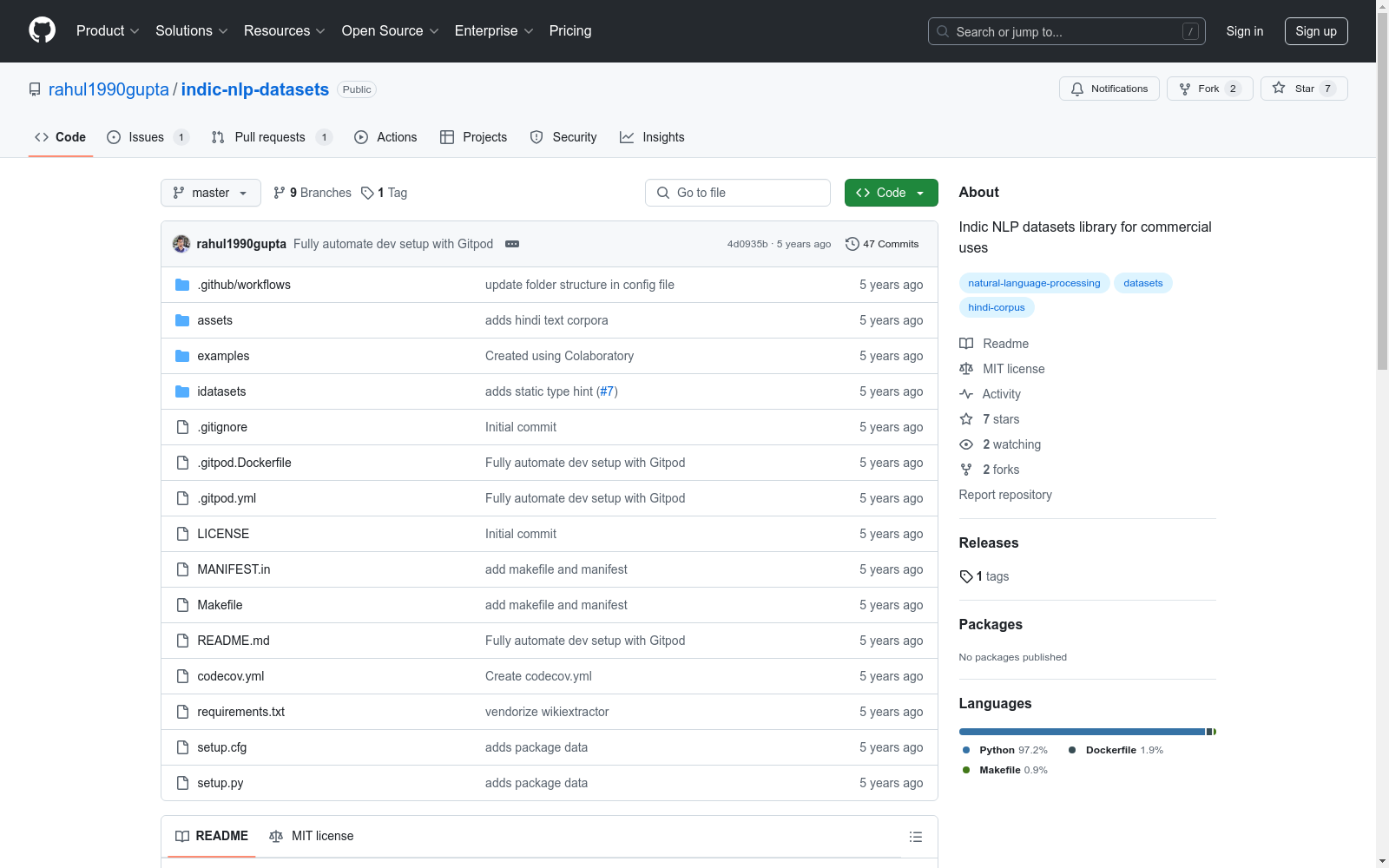This screenshot has height=868, width=1389.
Task: Click the file icon beside LICENSE
Action: pos(182,534)
